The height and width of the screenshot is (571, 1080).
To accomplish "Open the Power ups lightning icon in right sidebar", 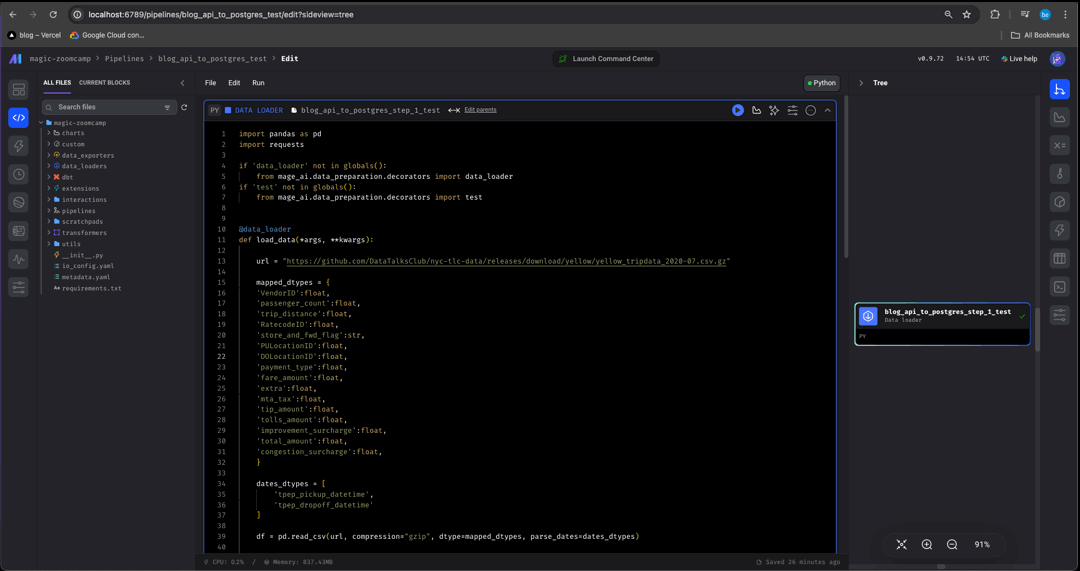I will (1059, 231).
